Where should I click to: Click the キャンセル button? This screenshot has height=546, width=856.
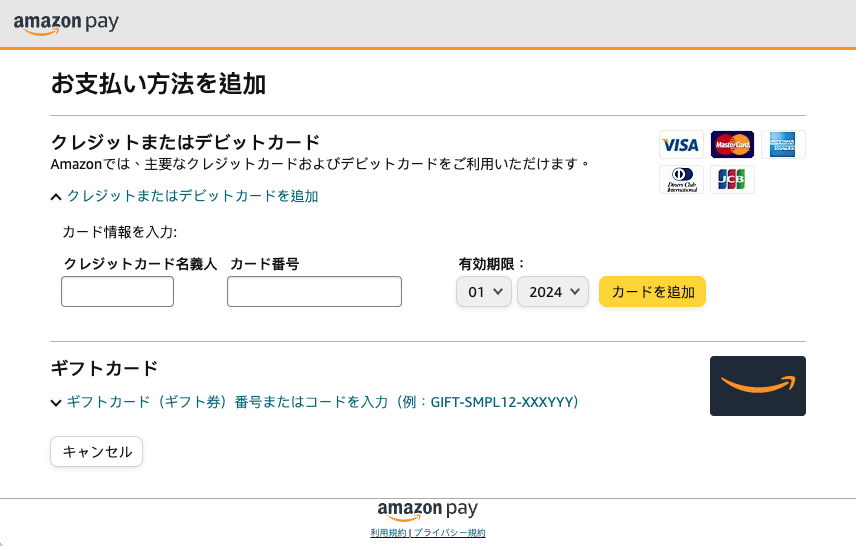point(97,452)
